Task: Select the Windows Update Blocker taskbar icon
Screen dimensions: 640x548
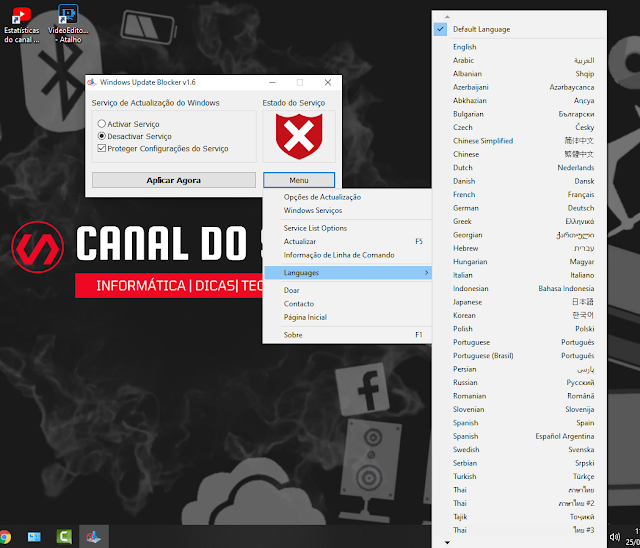Action: click(94, 537)
